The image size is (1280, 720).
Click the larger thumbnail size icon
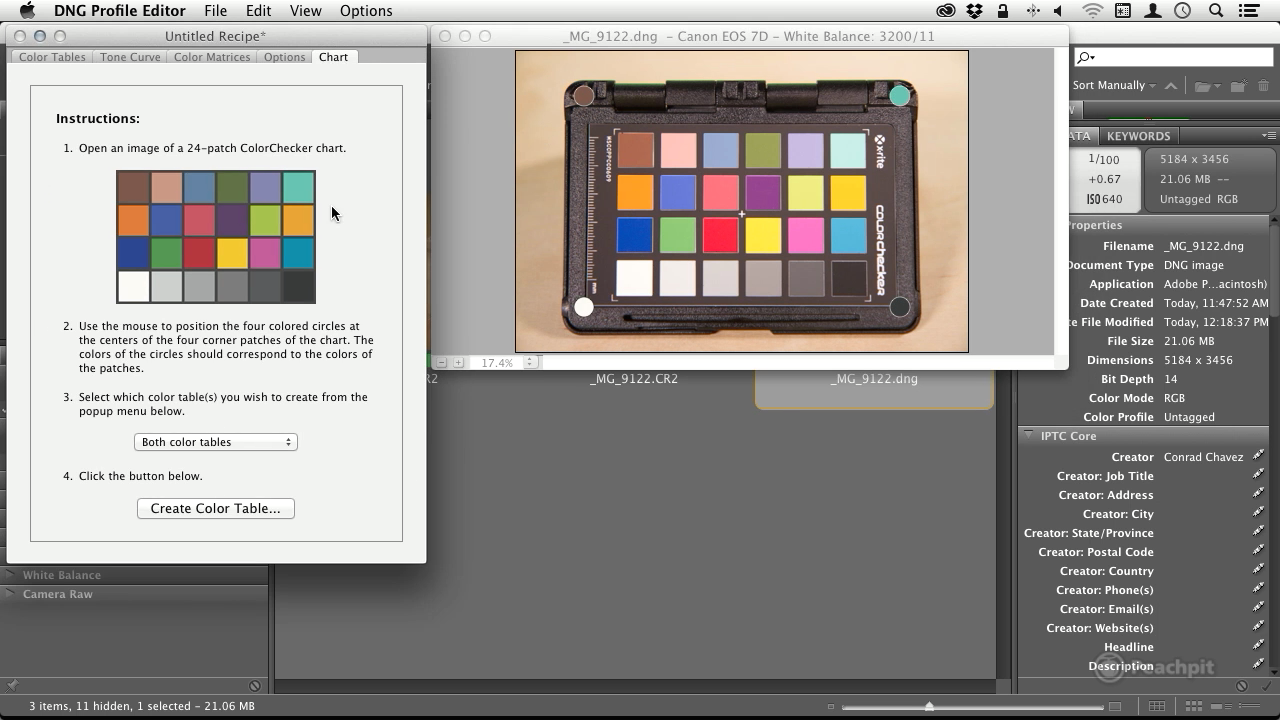click(x=1115, y=707)
